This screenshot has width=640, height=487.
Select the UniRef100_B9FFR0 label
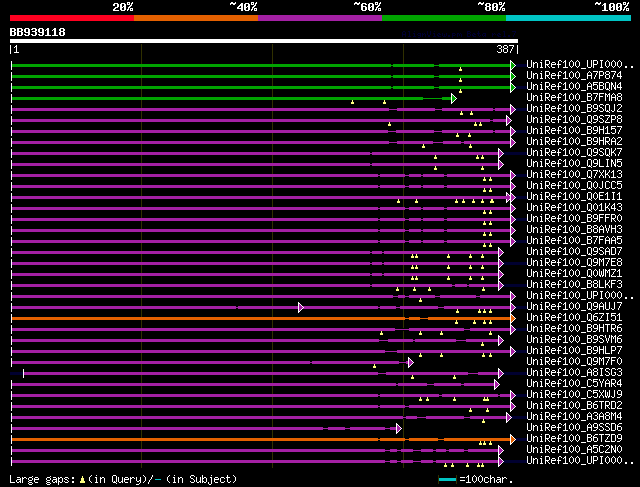tap(574, 219)
